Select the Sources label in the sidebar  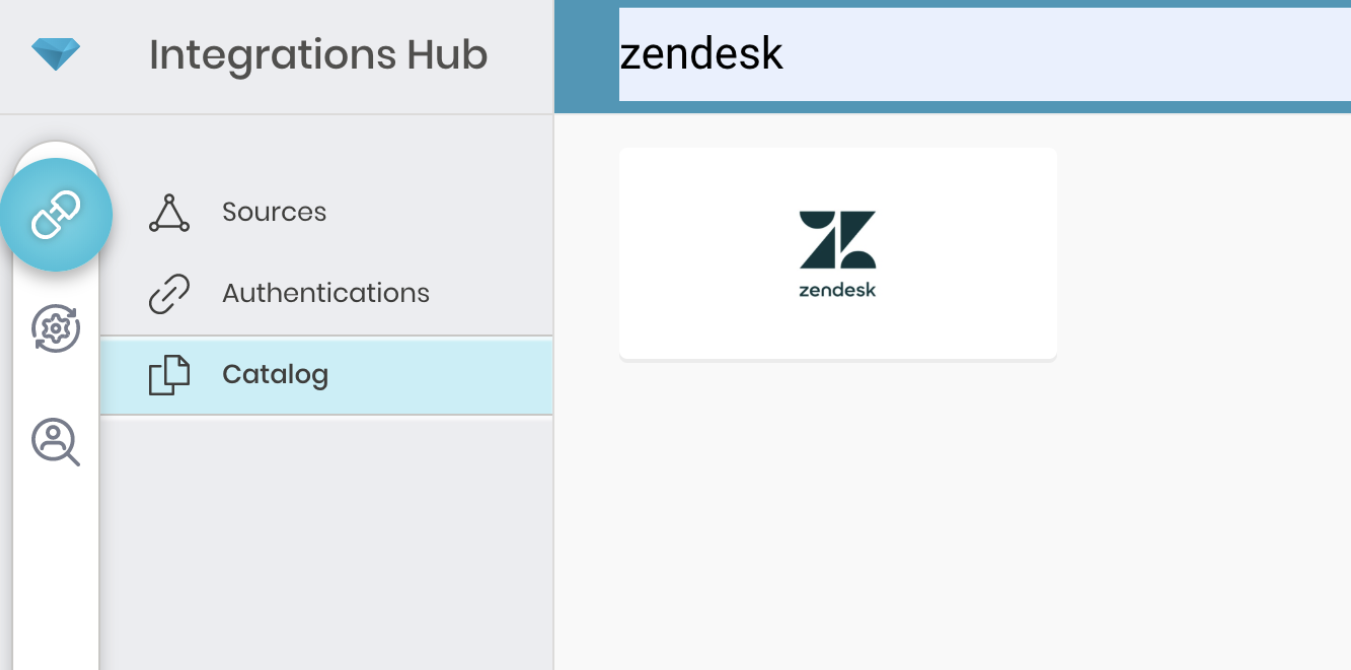(x=274, y=212)
